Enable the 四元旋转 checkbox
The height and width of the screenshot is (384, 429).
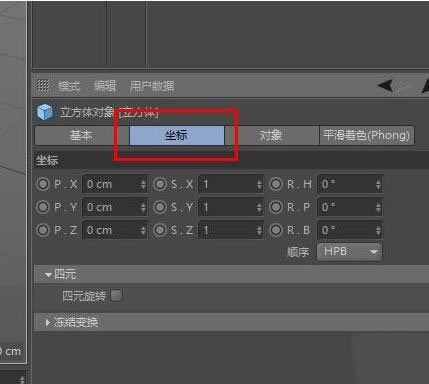pyautogui.click(x=116, y=295)
